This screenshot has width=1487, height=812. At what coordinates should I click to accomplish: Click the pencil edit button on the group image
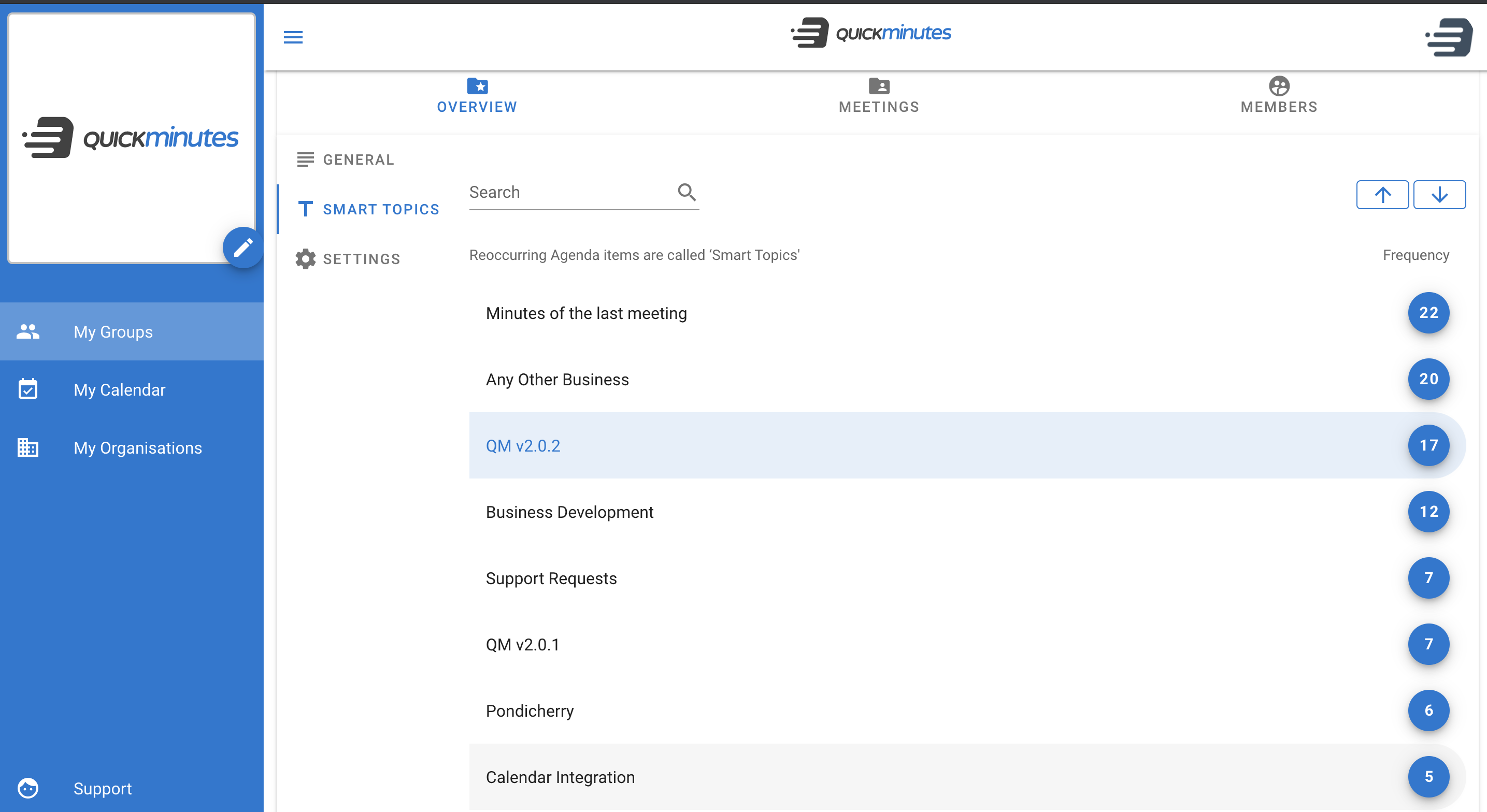click(x=243, y=248)
